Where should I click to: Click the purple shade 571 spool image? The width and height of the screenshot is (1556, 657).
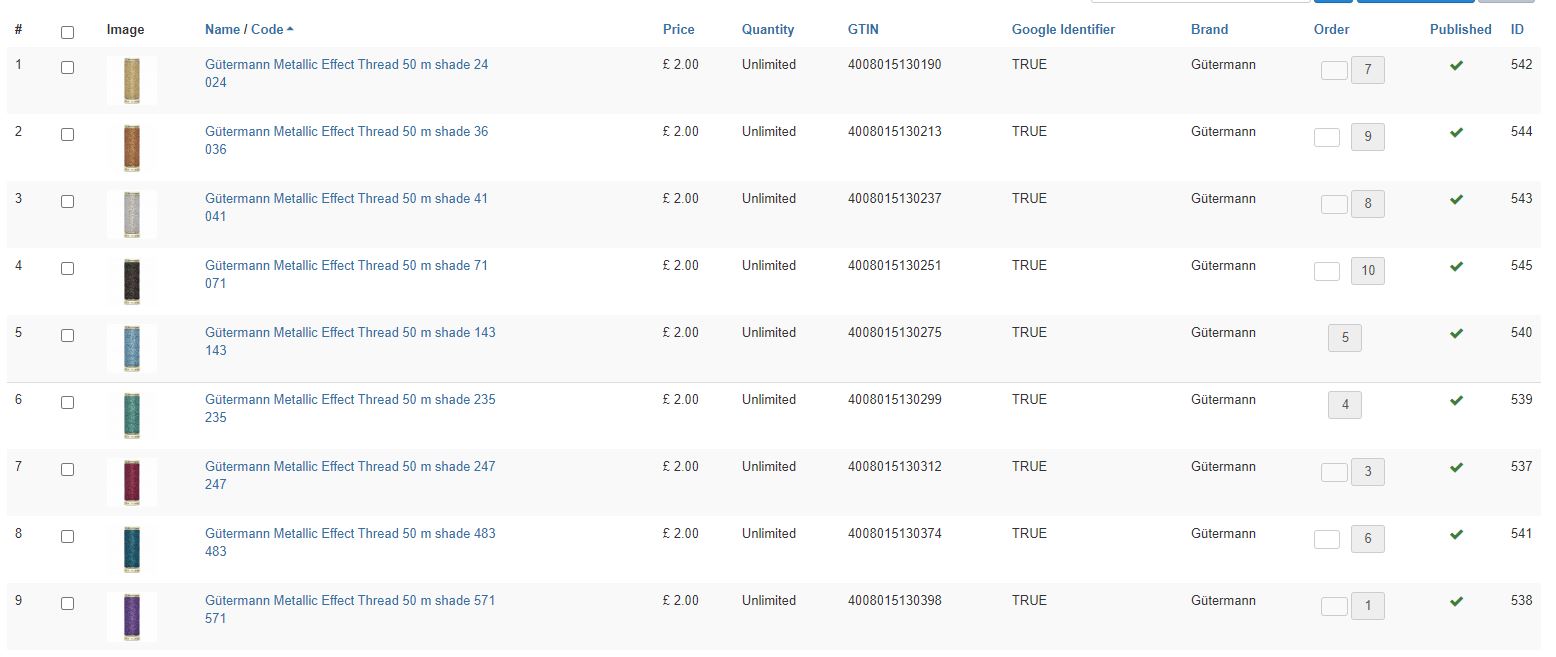pos(132,617)
